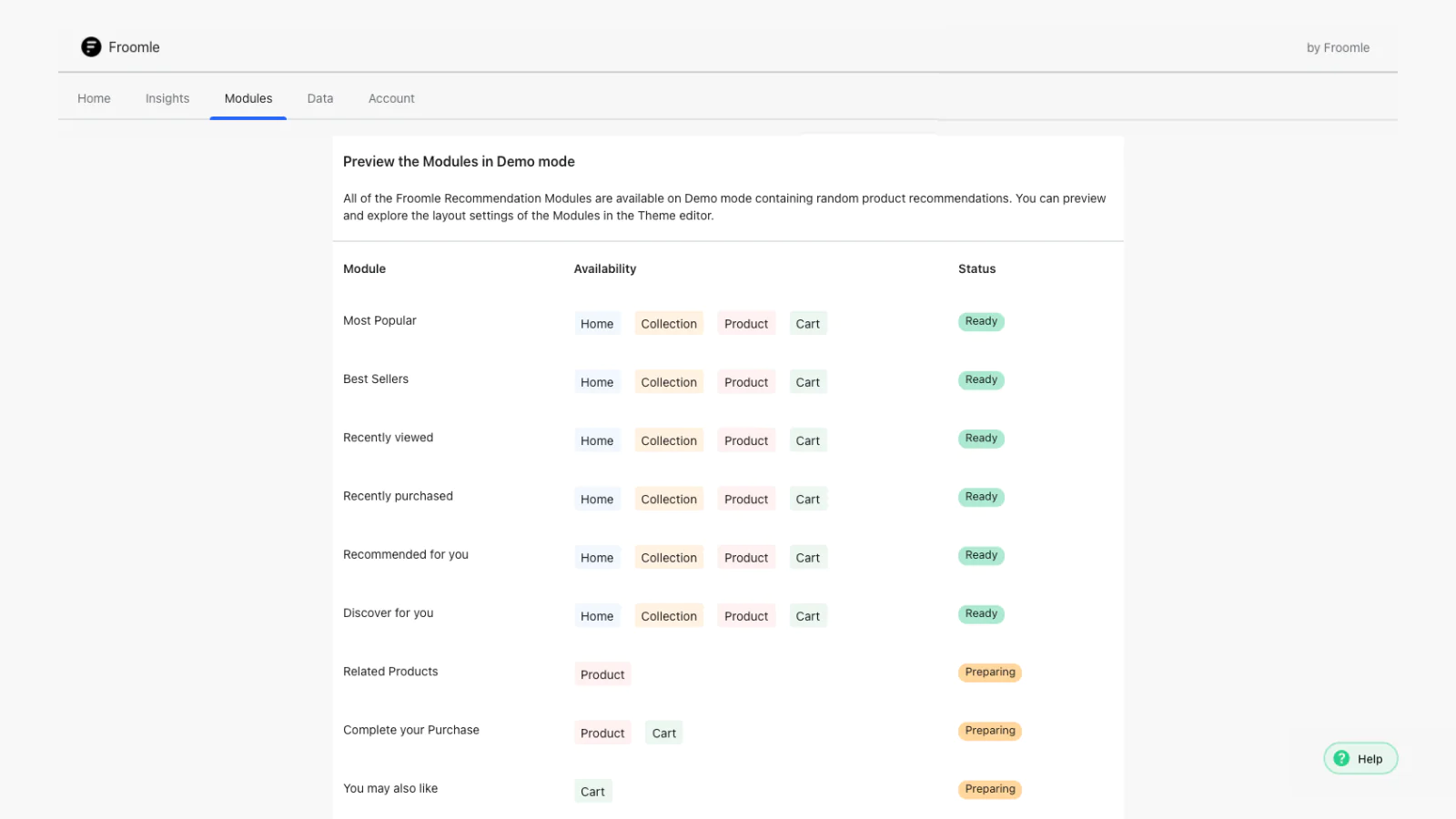Viewport: 1456px width, 819px height.
Task: Click Collection tag in Discover for you row
Action: pyautogui.click(x=669, y=616)
